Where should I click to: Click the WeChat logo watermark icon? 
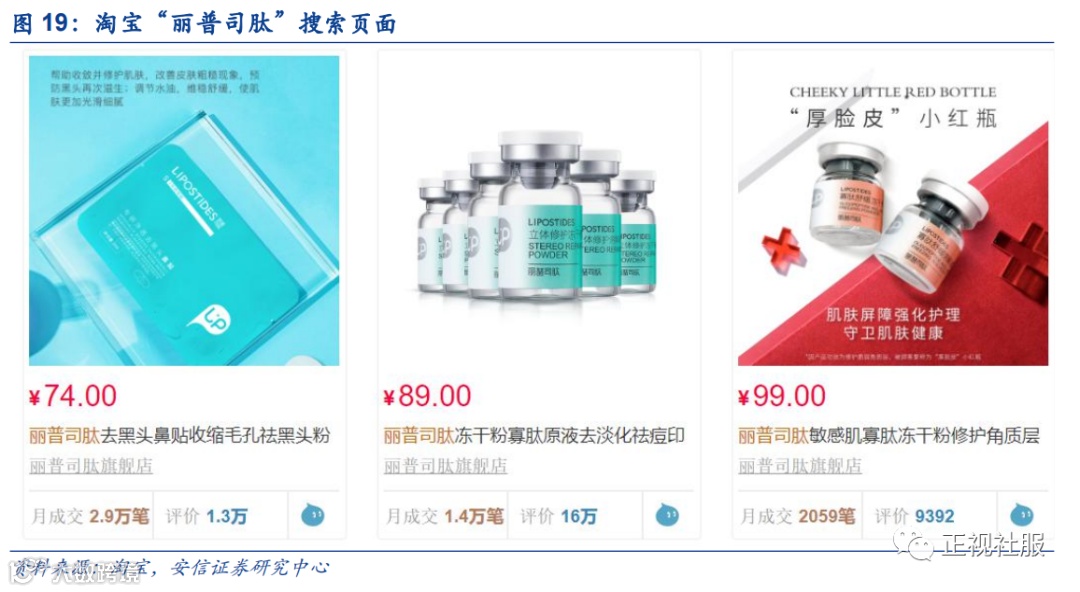coord(915,546)
